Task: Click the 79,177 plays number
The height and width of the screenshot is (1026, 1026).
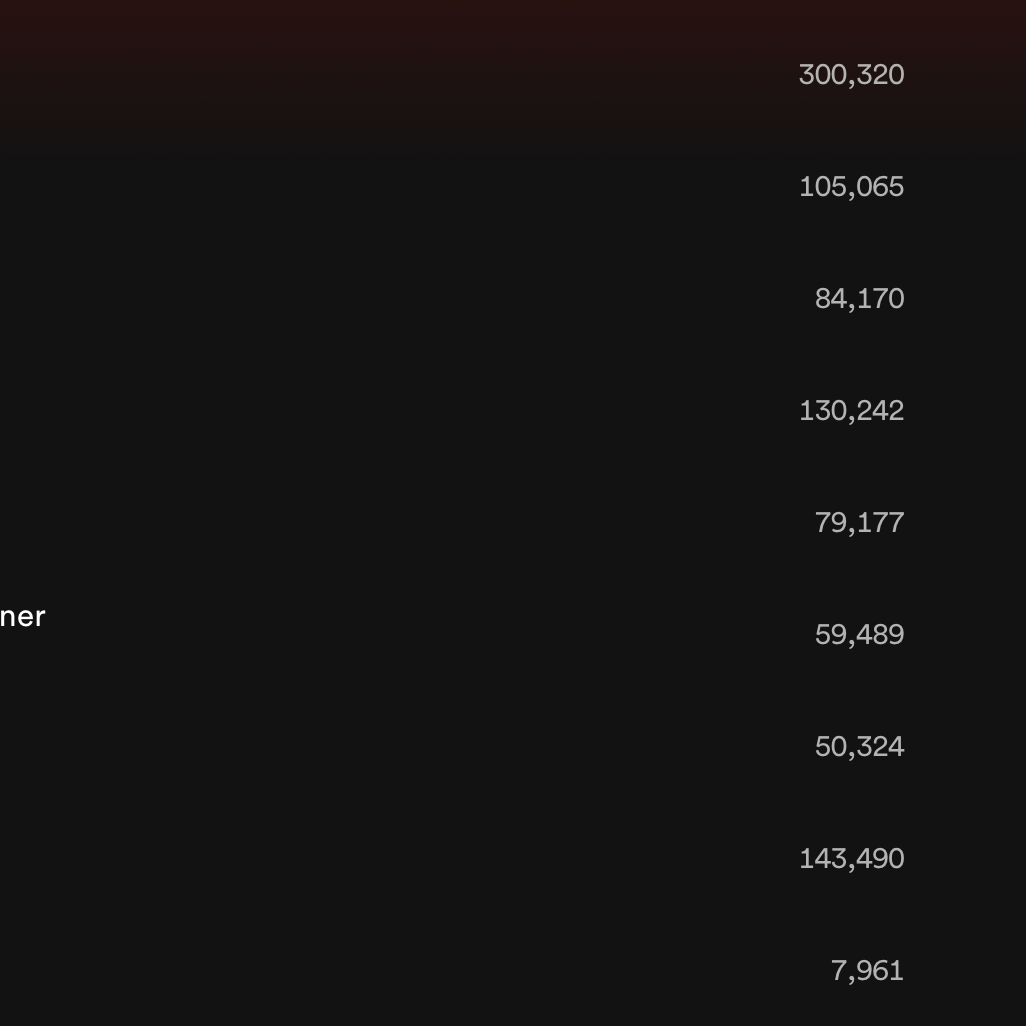Action: coord(859,523)
